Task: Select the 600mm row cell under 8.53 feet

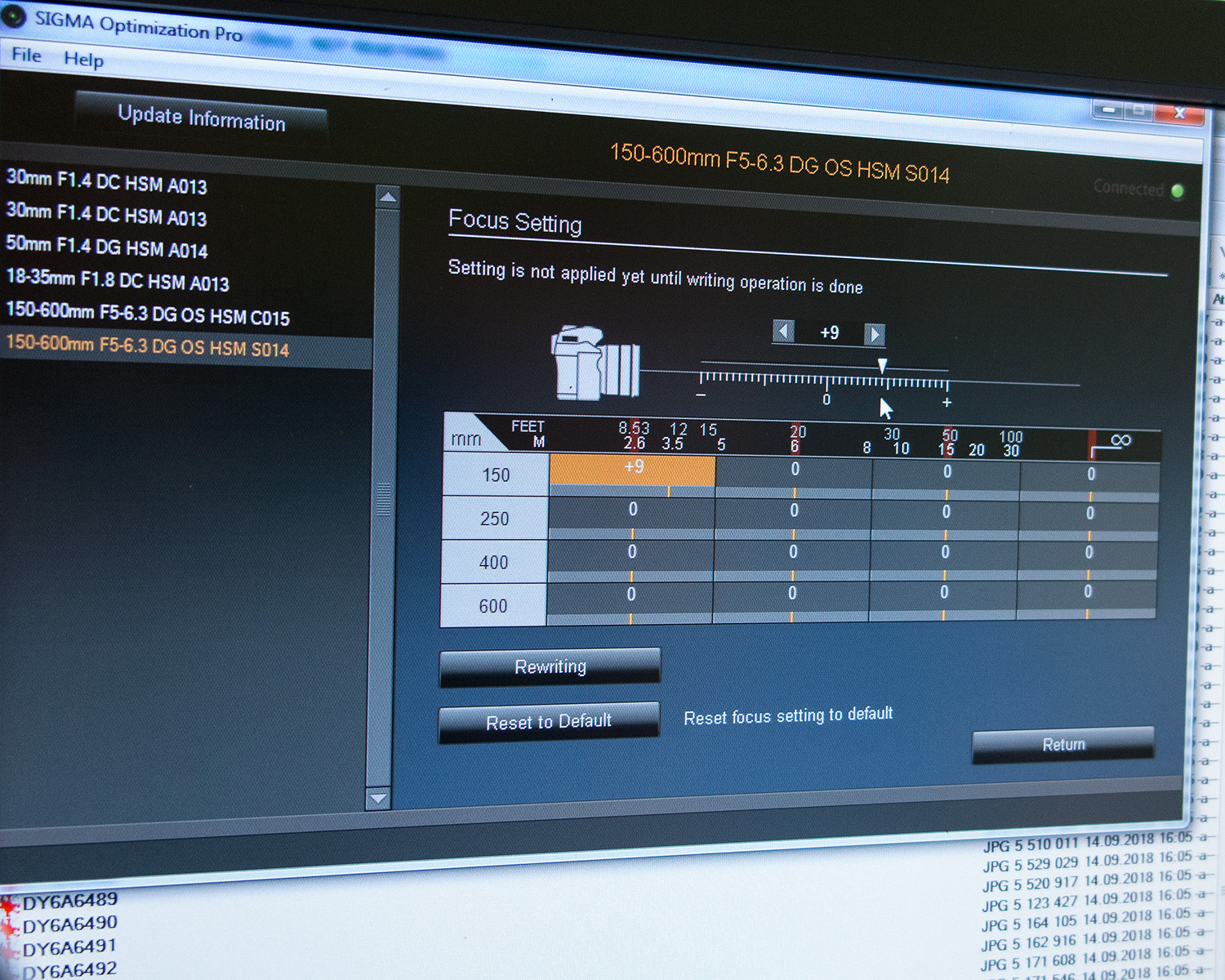Action: pos(630,604)
